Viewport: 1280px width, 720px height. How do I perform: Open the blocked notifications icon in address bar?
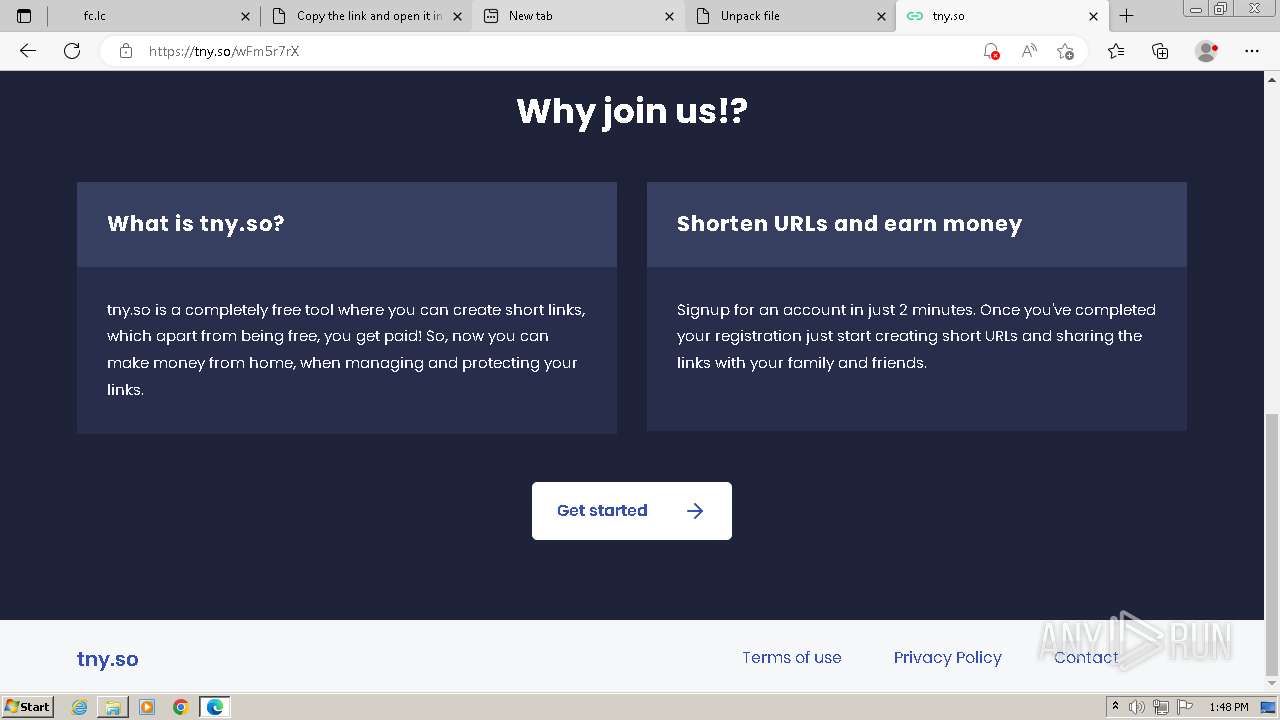tap(991, 51)
